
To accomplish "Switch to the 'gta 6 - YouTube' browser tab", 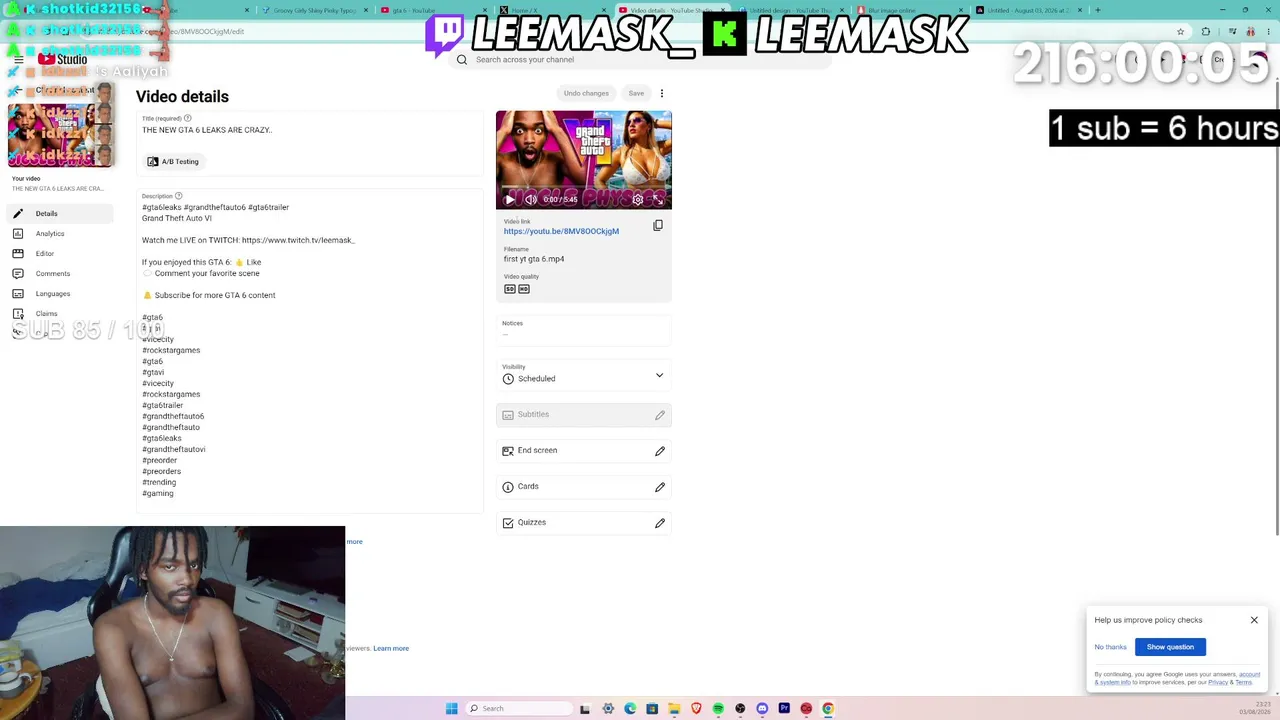I will [434, 10].
